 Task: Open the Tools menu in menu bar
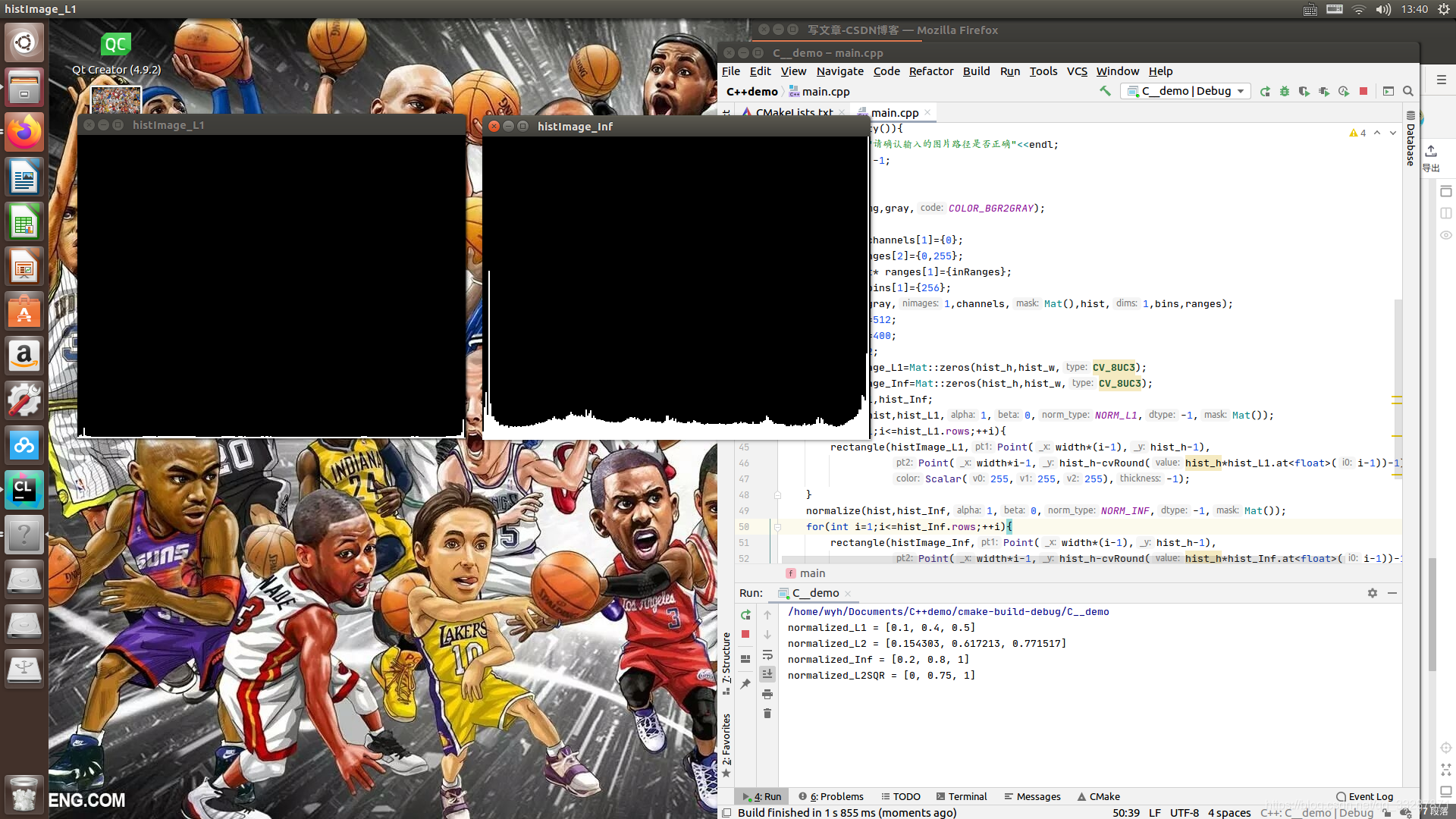(1043, 70)
